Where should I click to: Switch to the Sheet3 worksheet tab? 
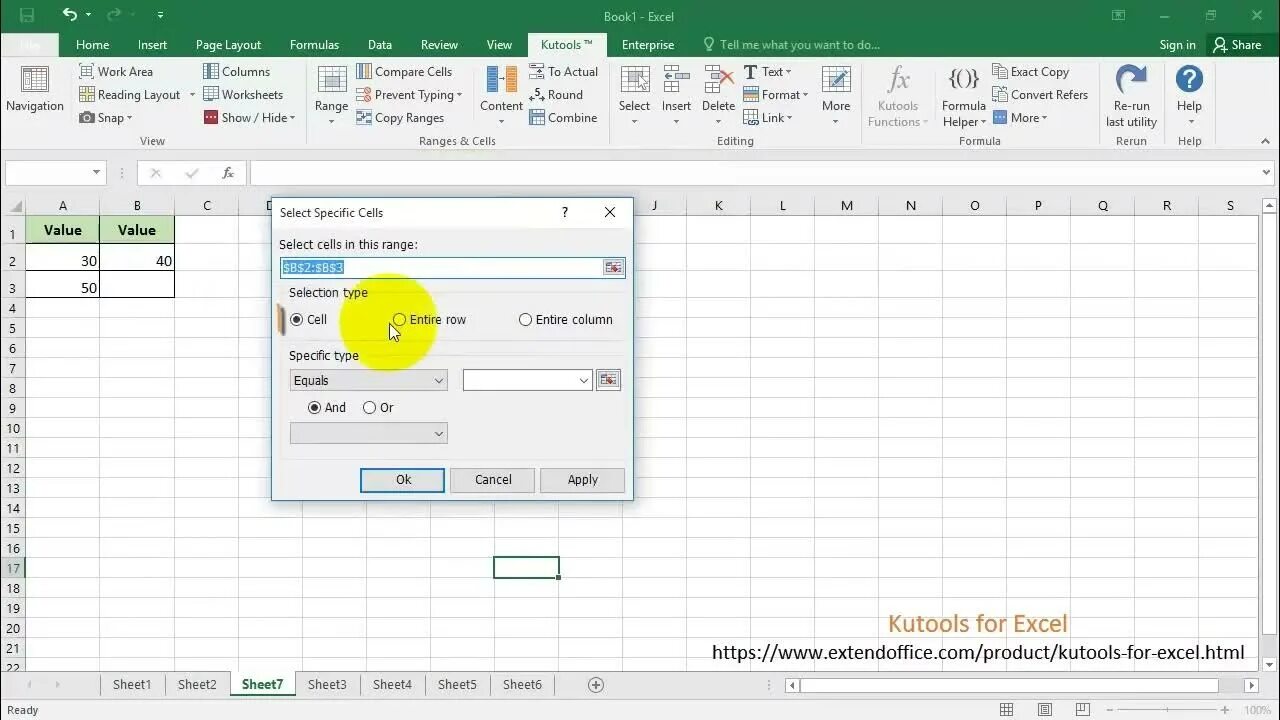point(327,685)
